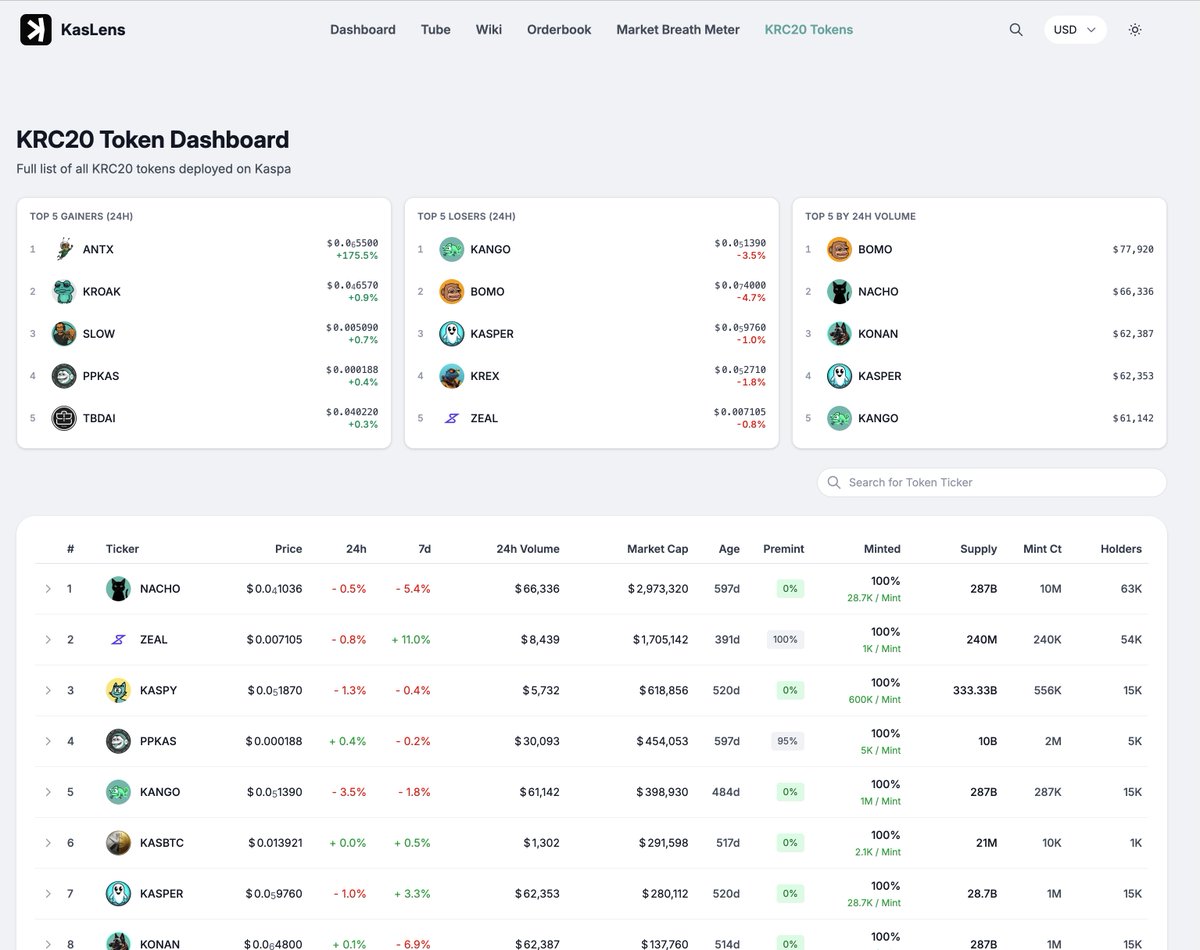This screenshot has height=950, width=1200.
Task: Expand the KASPY table row chevron
Action: pos(47,690)
